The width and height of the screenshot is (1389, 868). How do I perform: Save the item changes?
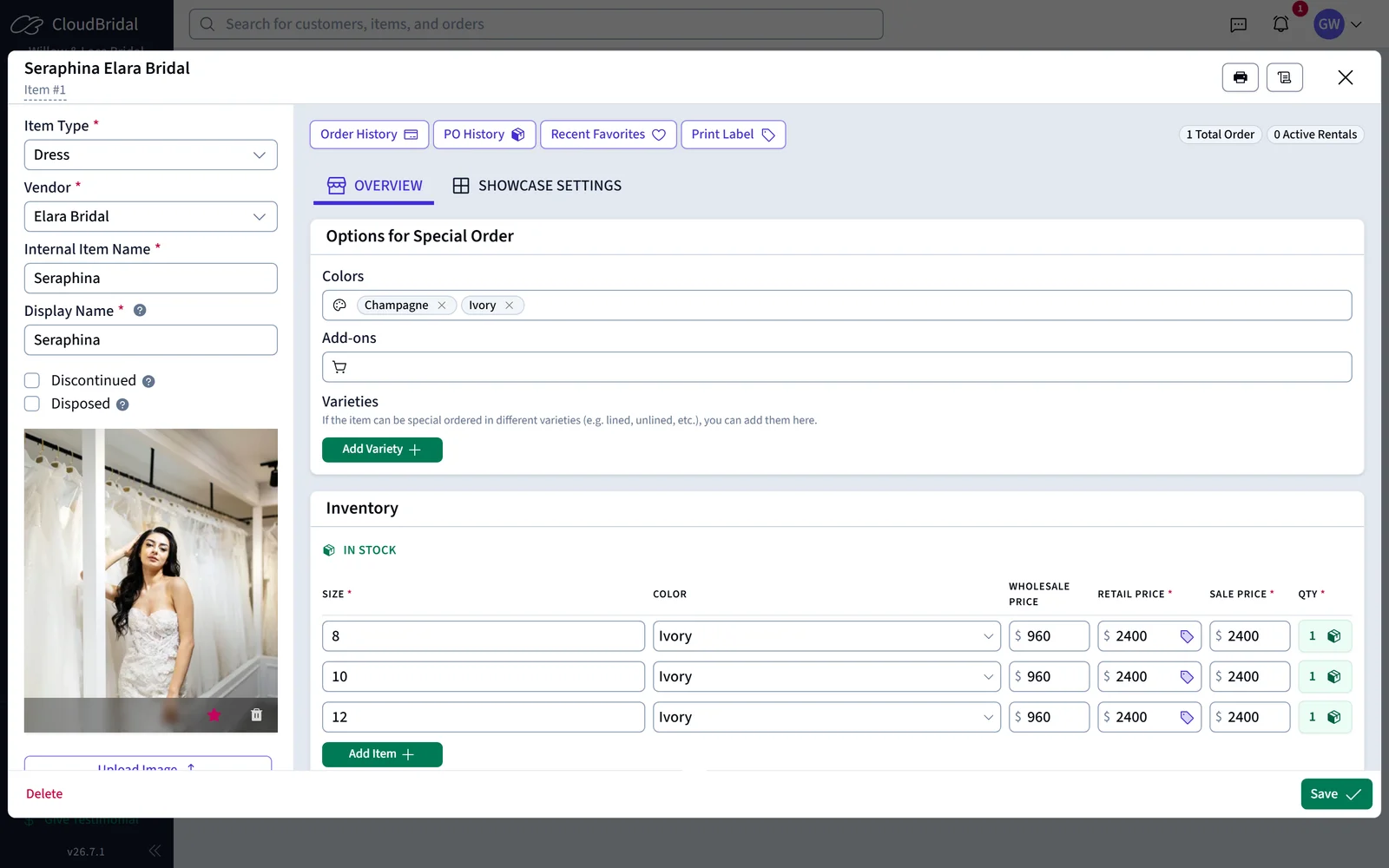(x=1336, y=794)
